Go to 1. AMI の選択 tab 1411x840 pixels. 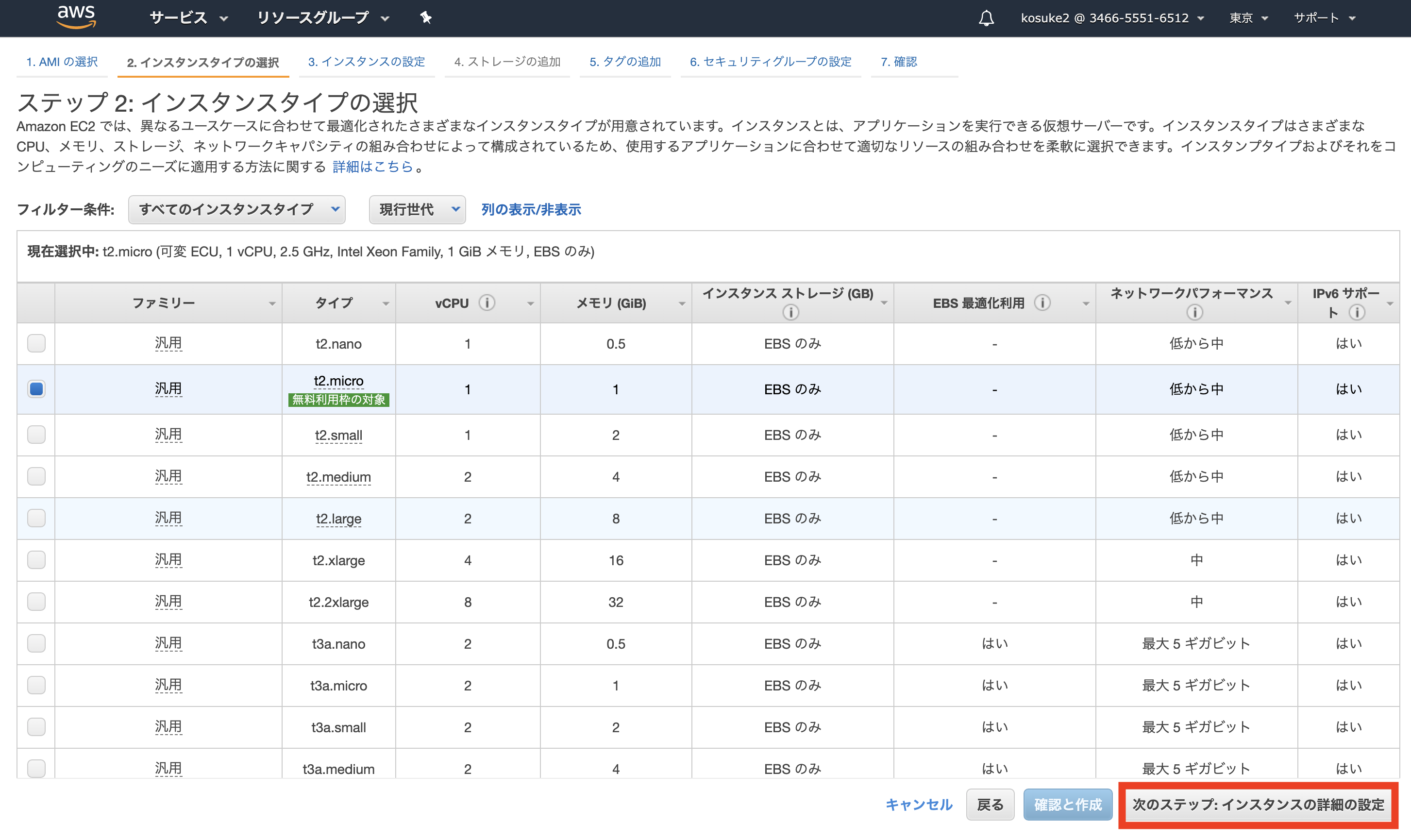point(62,62)
